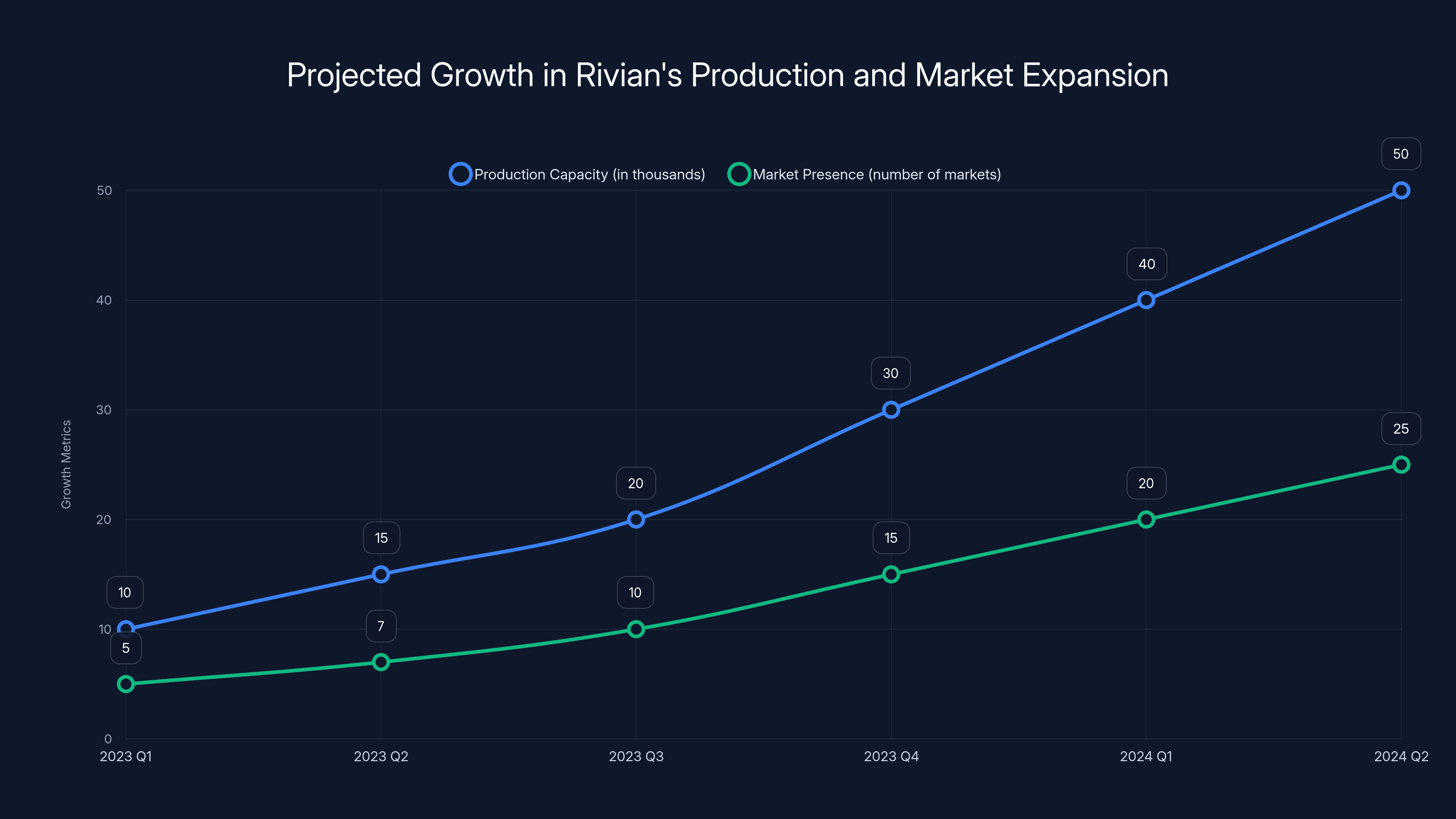This screenshot has width=1456, height=819.
Task: Click the green line's 20 label at 2024 Q1
Action: point(1146,483)
